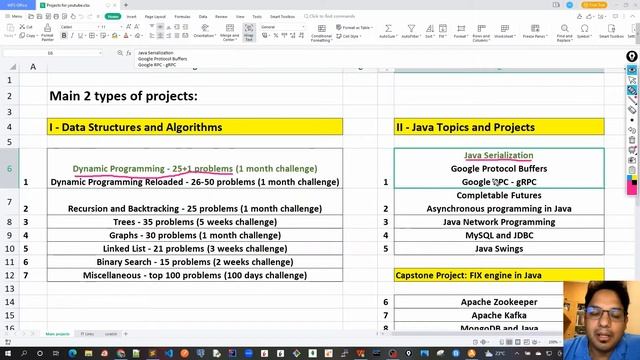
Task: Open the Page Layout ribbon tab
Action: coord(155,16)
